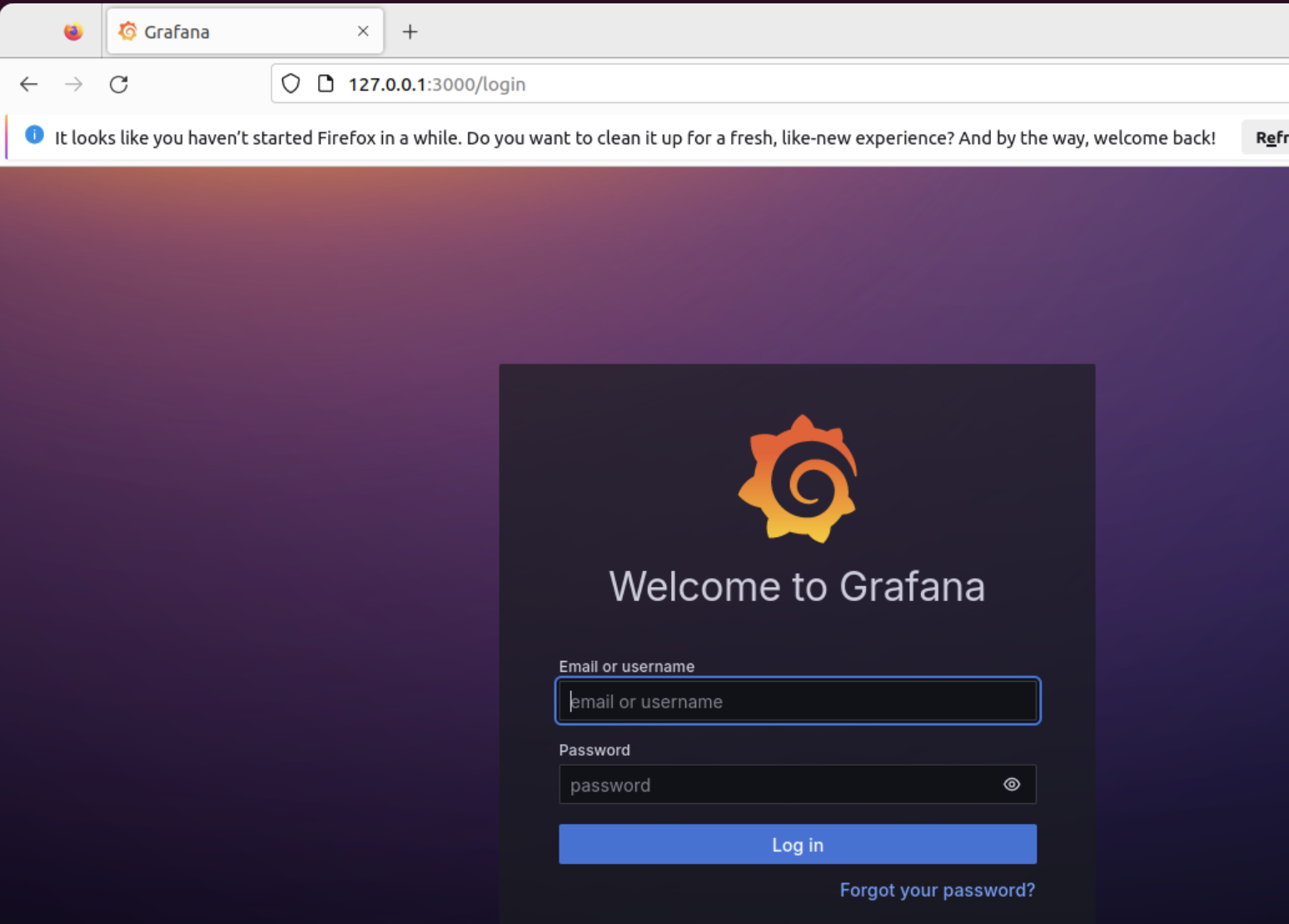Image resolution: width=1289 pixels, height=924 pixels.
Task: Open a new browser tab
Action: [410, 32]
